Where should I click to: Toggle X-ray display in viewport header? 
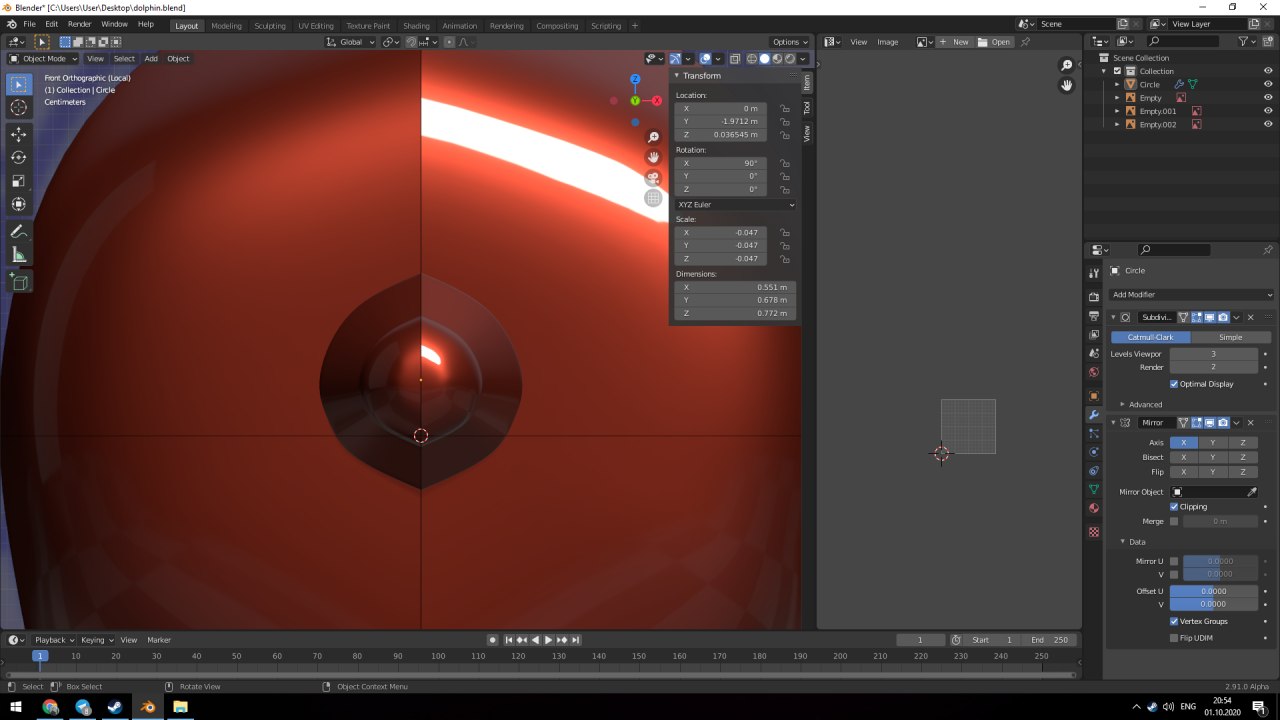pyautogui.click(x=735, y=59)
